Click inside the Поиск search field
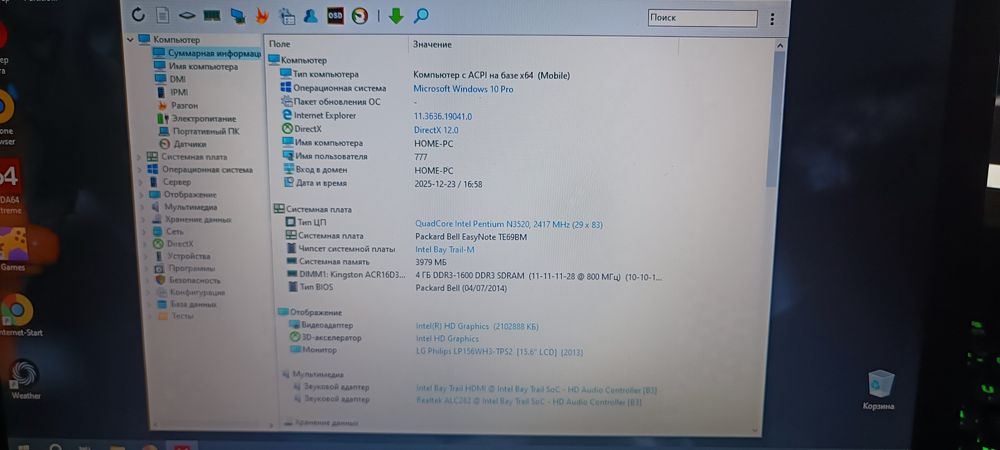Image resolution: width=1000 pixels, height=450 pixels. (702, 18)
